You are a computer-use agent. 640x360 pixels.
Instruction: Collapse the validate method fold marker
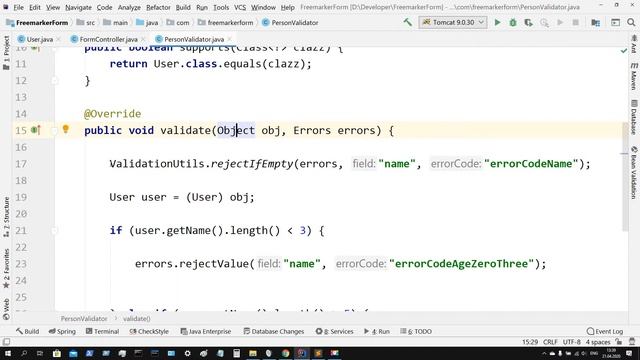click(54, 130)
